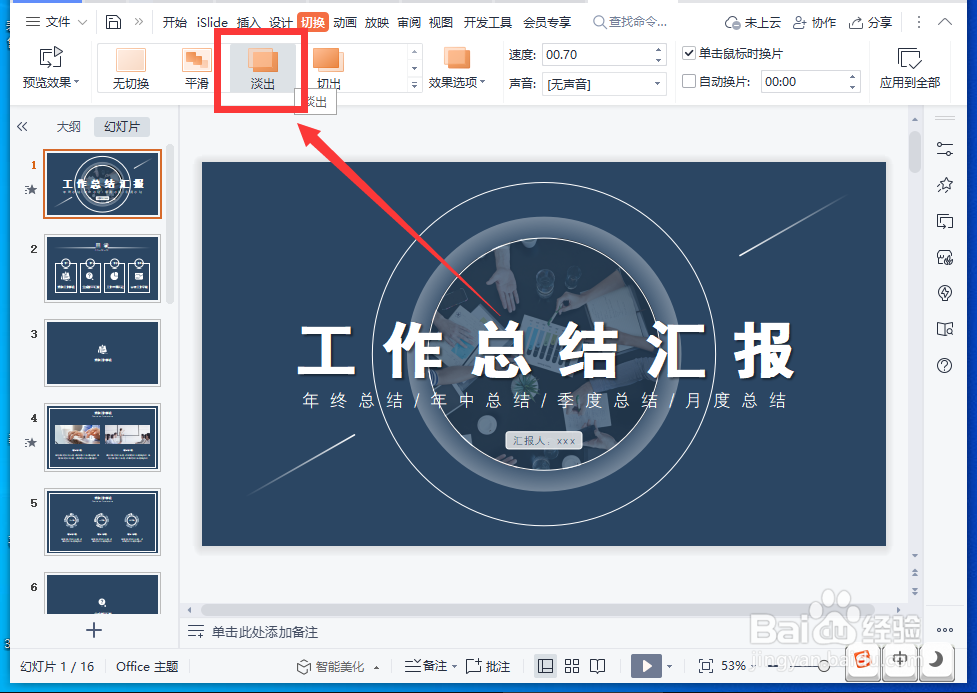Open the 协作 collaboration button
The width and height of the screenshot is (977, 693).
(814, 22)
